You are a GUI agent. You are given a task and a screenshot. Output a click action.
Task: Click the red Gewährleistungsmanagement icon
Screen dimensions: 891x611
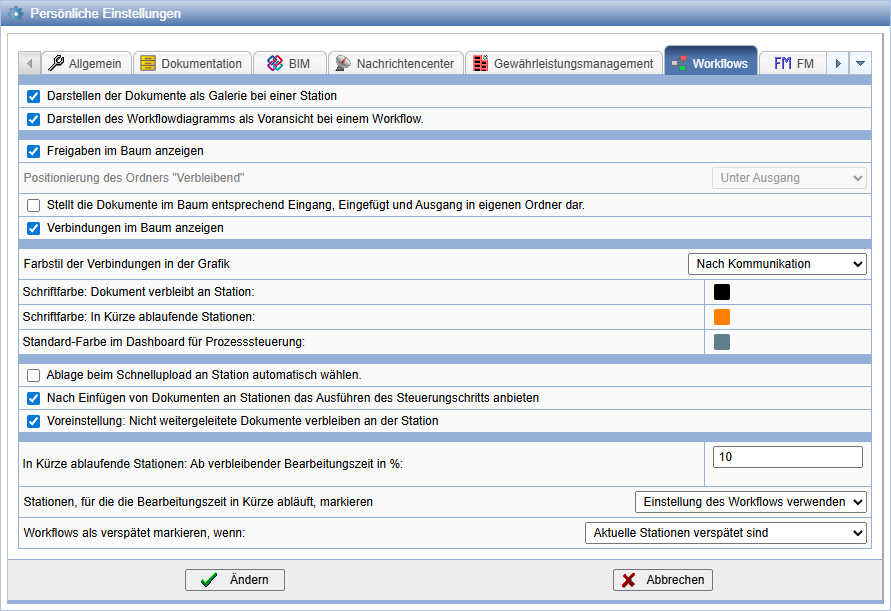click(x=481, y=63)
